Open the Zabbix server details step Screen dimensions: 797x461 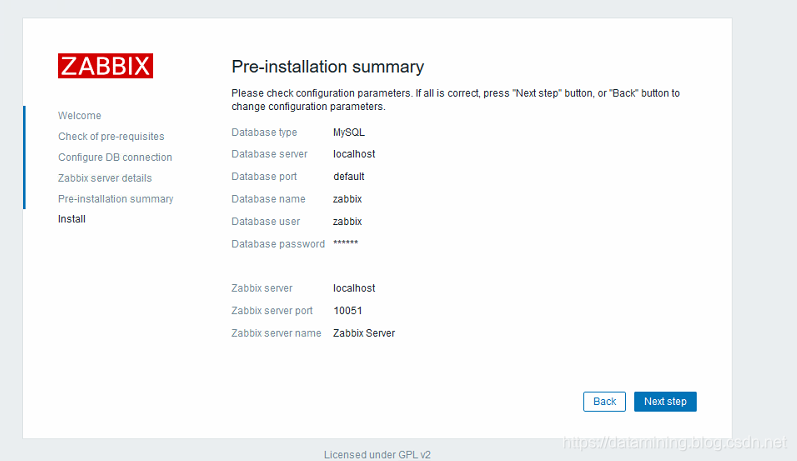click(x=105, y=178)
